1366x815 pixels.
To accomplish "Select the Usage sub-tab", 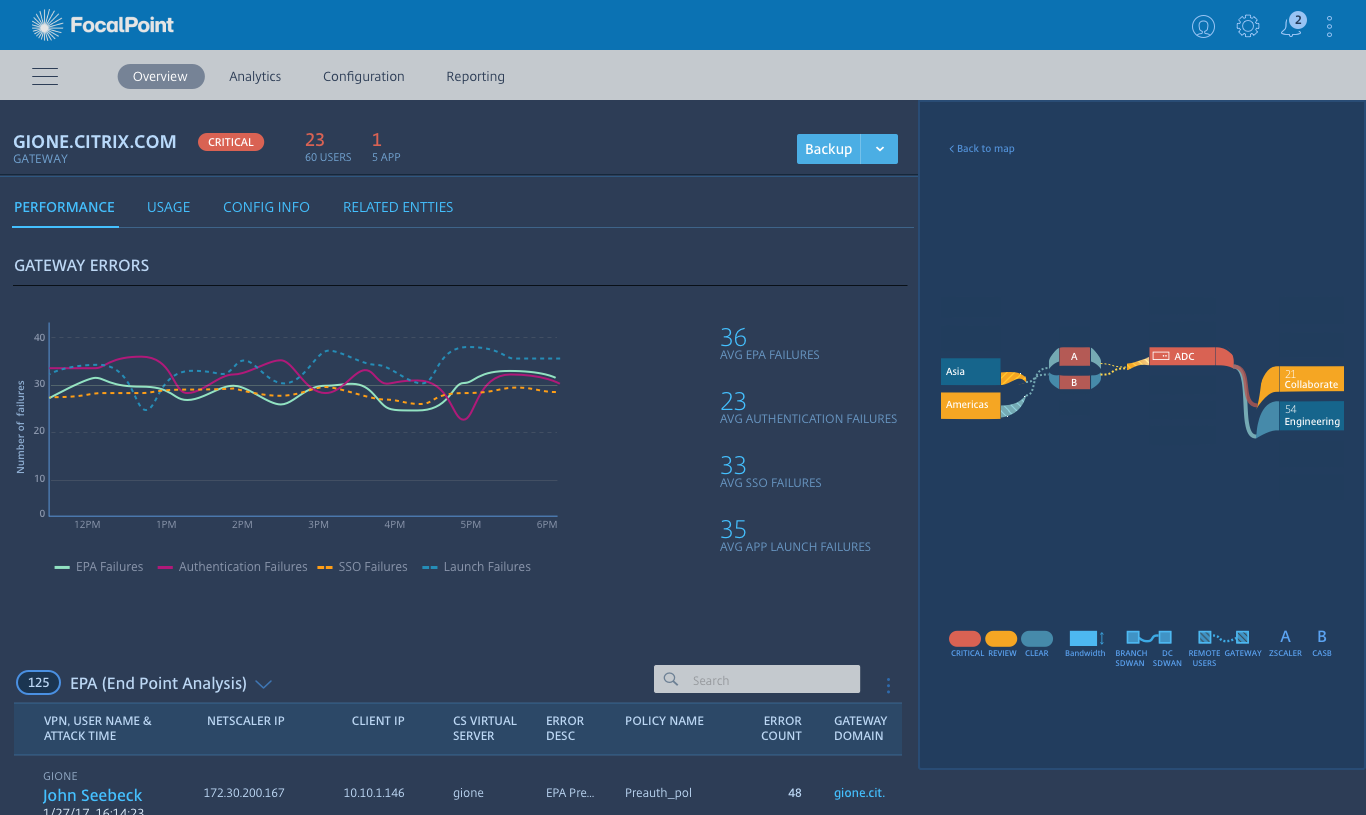I will coord(168,207).
